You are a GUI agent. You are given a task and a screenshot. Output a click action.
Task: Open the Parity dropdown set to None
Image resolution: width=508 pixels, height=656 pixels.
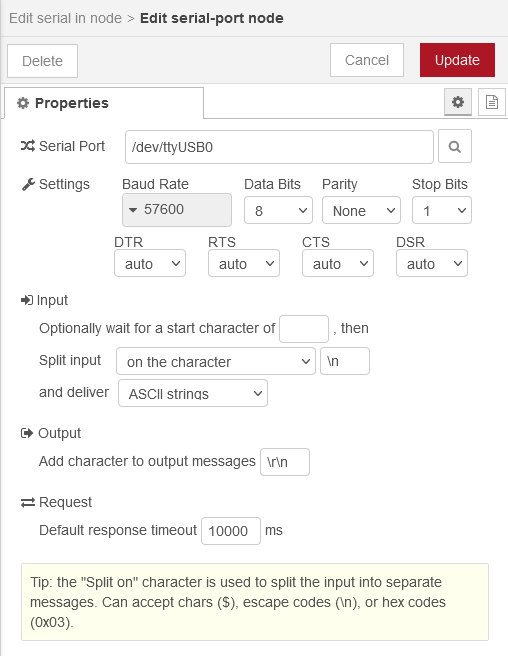coord(361,210)
